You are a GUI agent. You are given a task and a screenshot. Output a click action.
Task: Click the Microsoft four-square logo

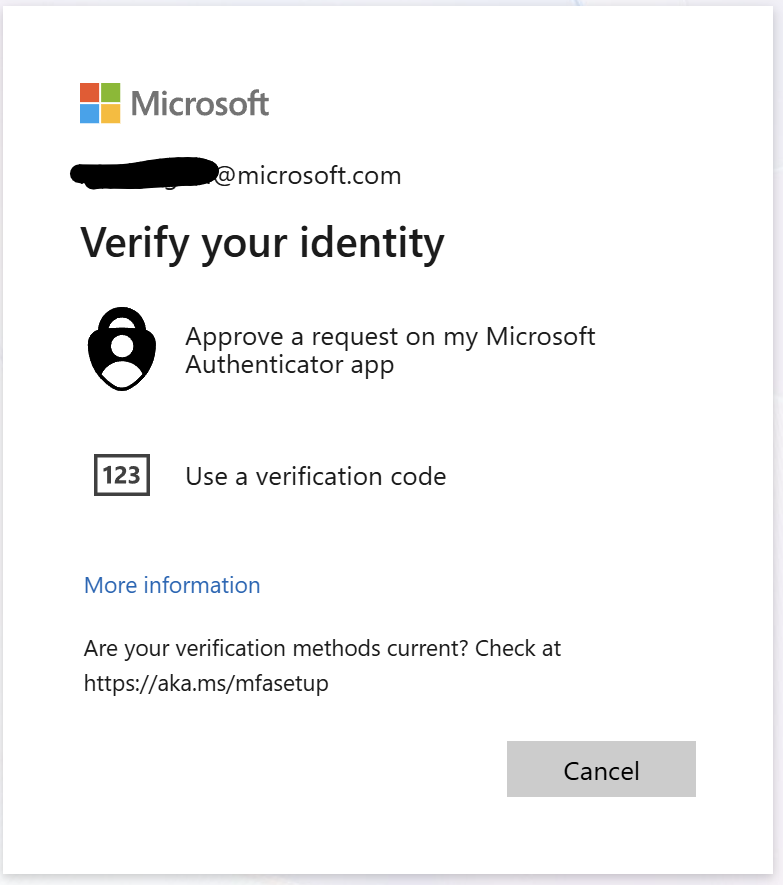(100, 103)
